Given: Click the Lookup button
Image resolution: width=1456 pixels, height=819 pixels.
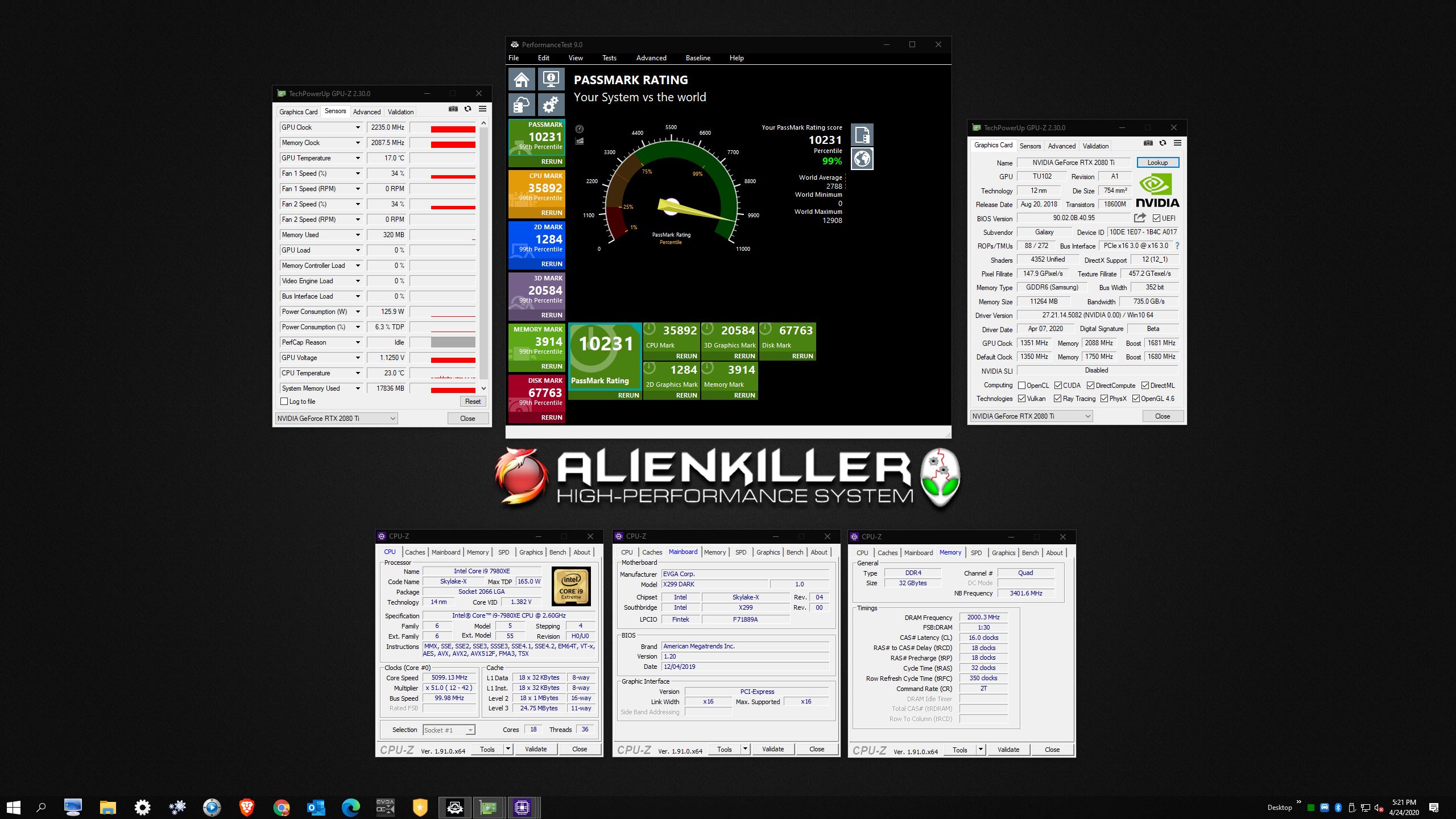Looking at the screenshot, I should point(1157,163).
